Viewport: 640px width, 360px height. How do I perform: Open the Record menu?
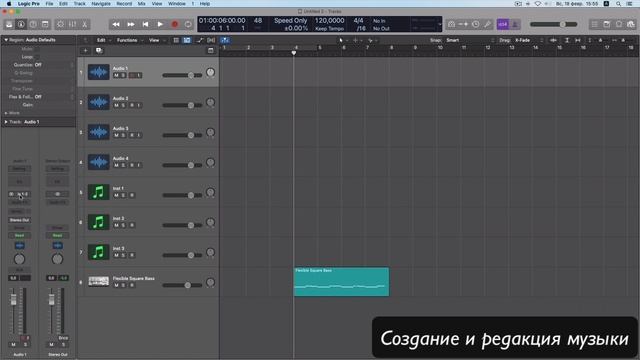pyautogui.click(x=124, y=4)
